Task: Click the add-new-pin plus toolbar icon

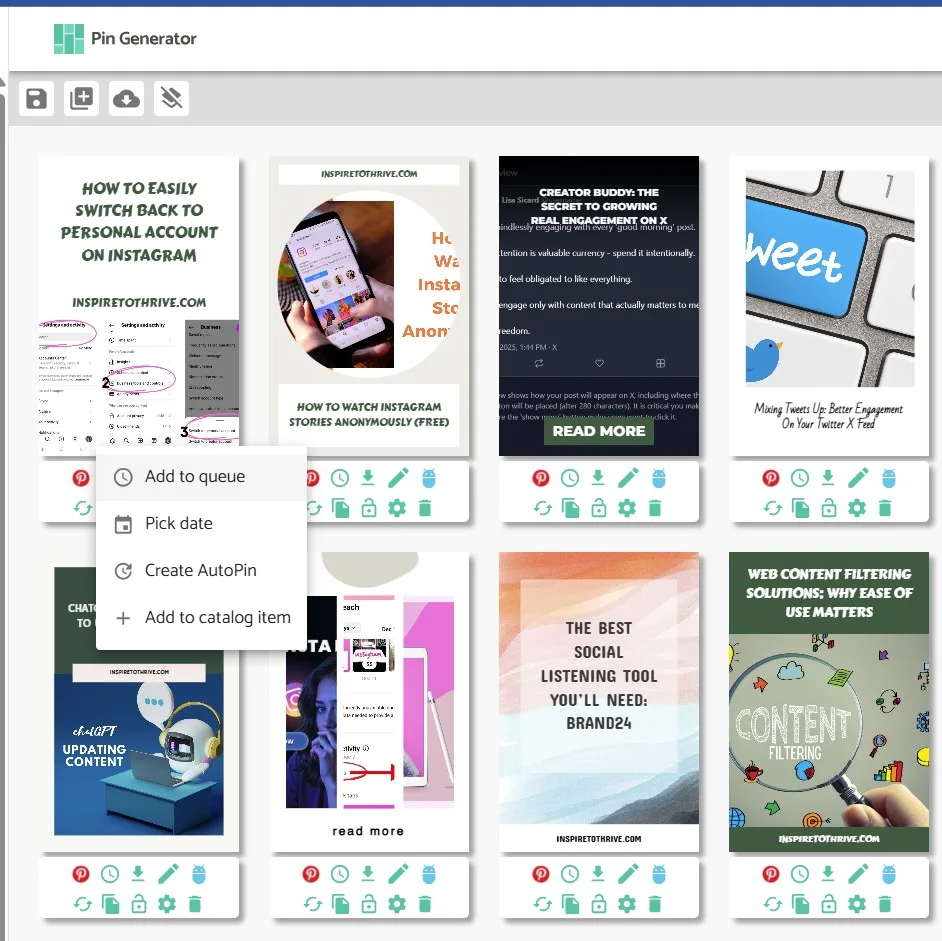Action: click(x=82, y=99)
